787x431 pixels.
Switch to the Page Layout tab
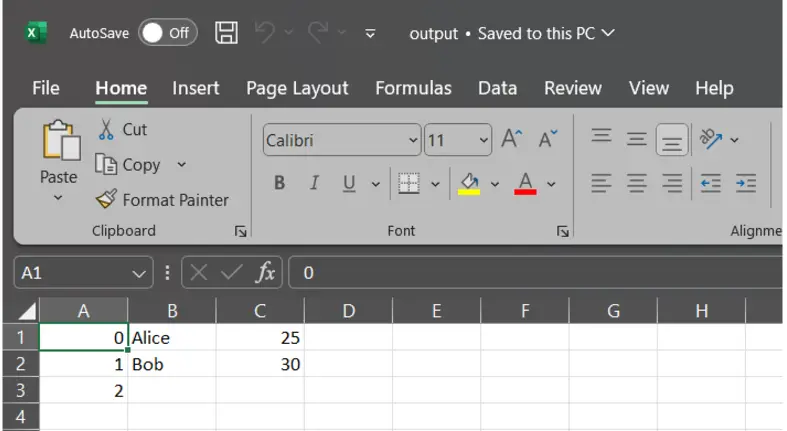[297, 88]
